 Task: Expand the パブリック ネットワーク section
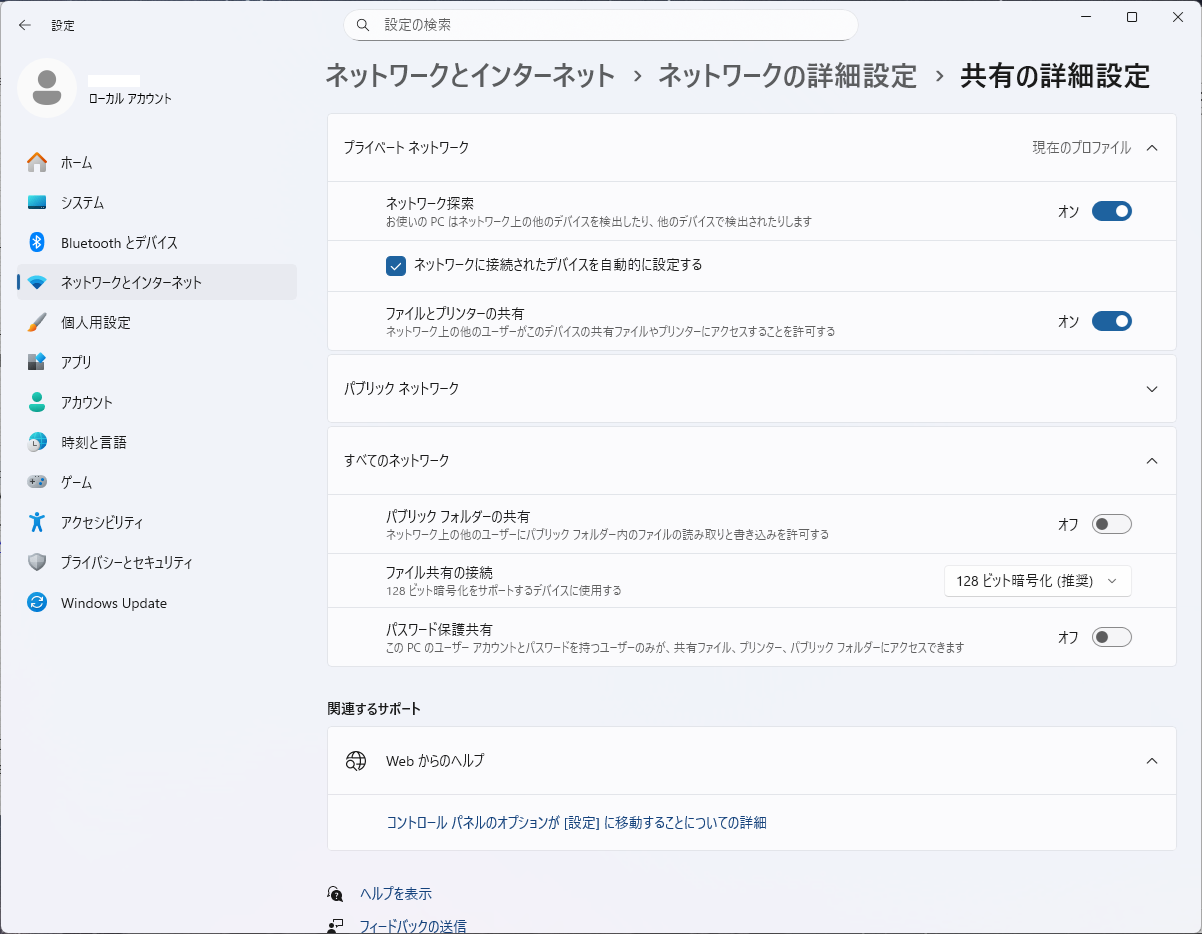click(1151, 388)
